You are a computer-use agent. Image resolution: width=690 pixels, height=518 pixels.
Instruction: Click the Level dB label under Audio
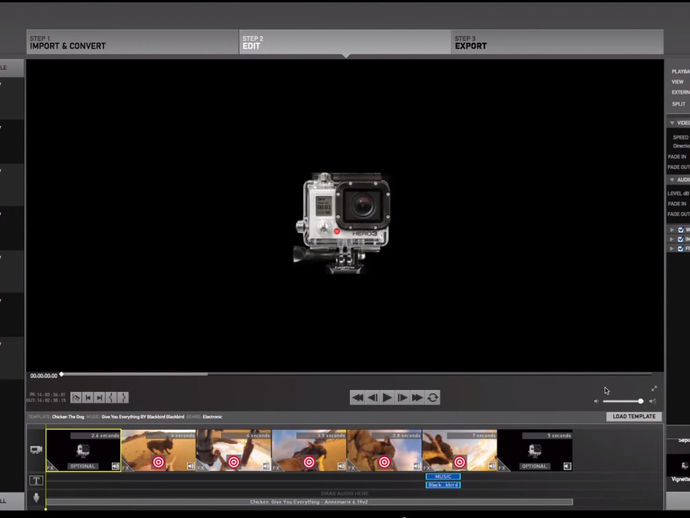pos(678,194)
